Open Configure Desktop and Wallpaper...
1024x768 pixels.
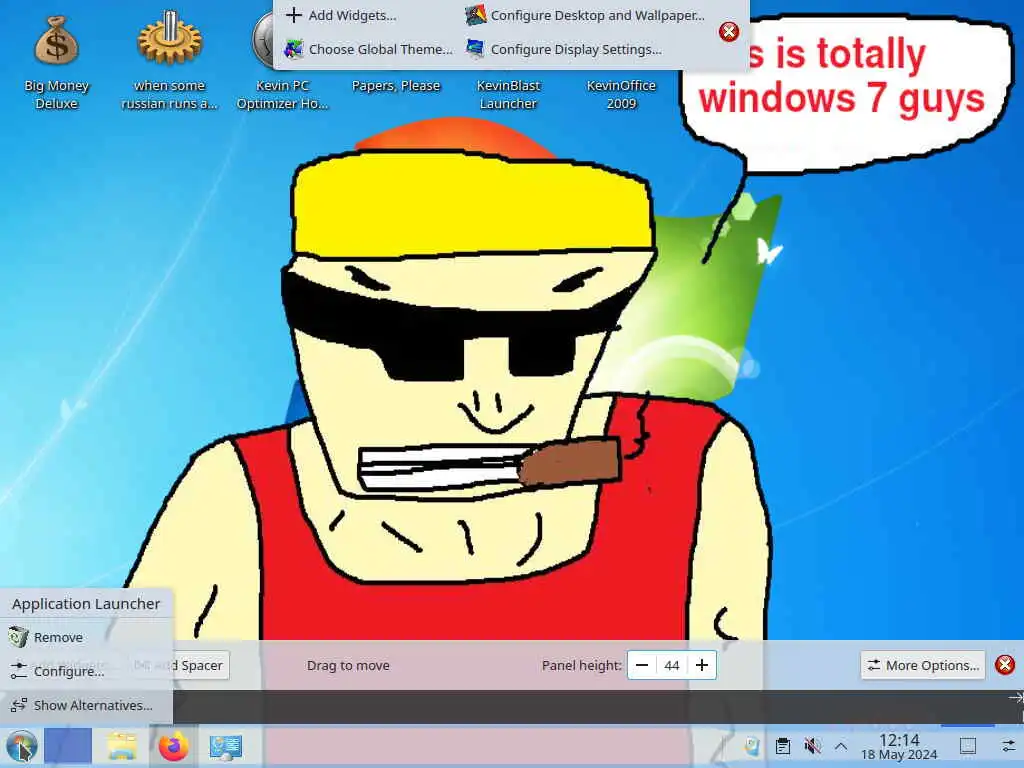point(585,15)
